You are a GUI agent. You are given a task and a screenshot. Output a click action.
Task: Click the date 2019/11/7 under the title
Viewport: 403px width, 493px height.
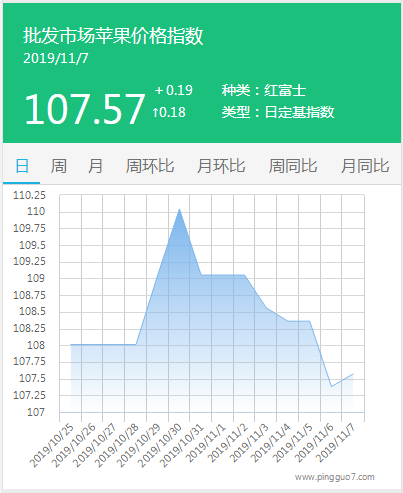[x=56, y=58]
